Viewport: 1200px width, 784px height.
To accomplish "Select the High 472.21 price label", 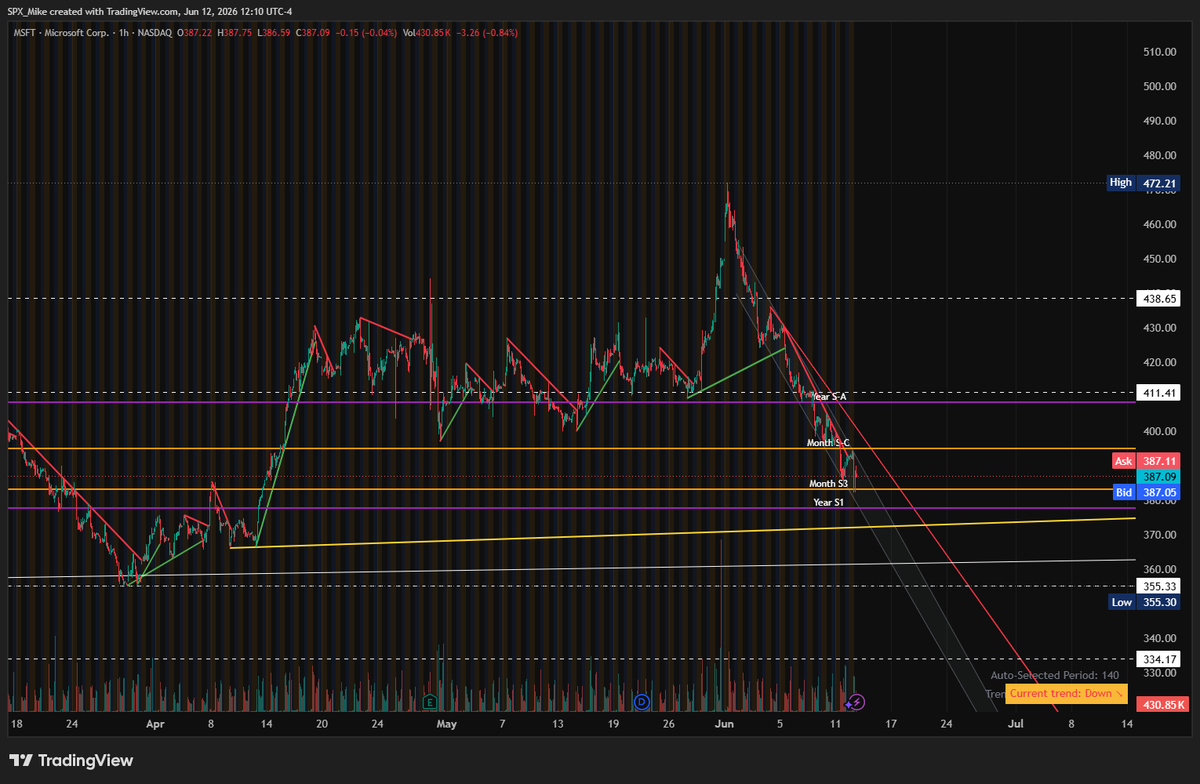I will click(1143, 183).
